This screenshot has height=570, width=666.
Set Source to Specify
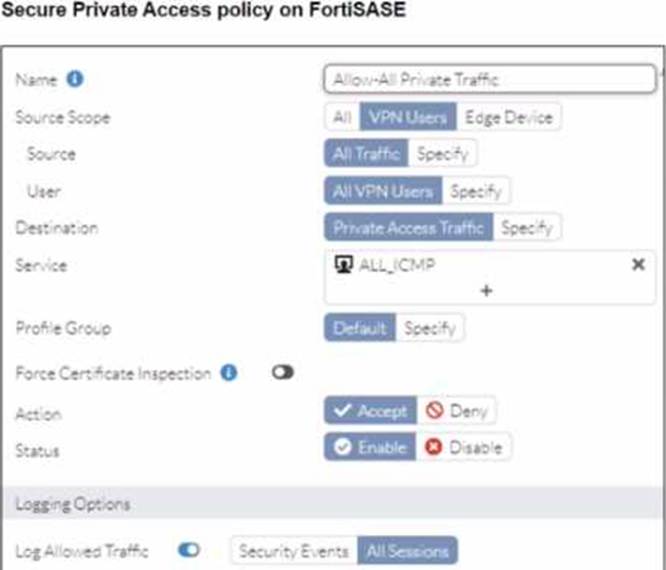(442, 154)
